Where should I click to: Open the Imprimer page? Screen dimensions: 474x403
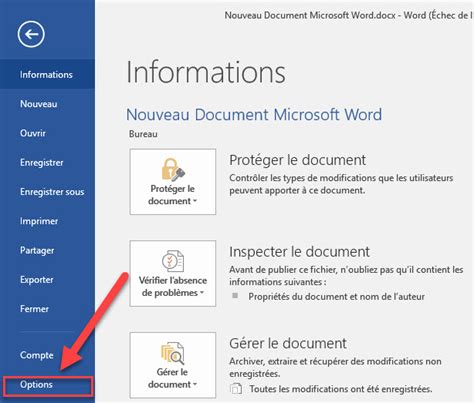pyautogui.click(x=47, y=221)
